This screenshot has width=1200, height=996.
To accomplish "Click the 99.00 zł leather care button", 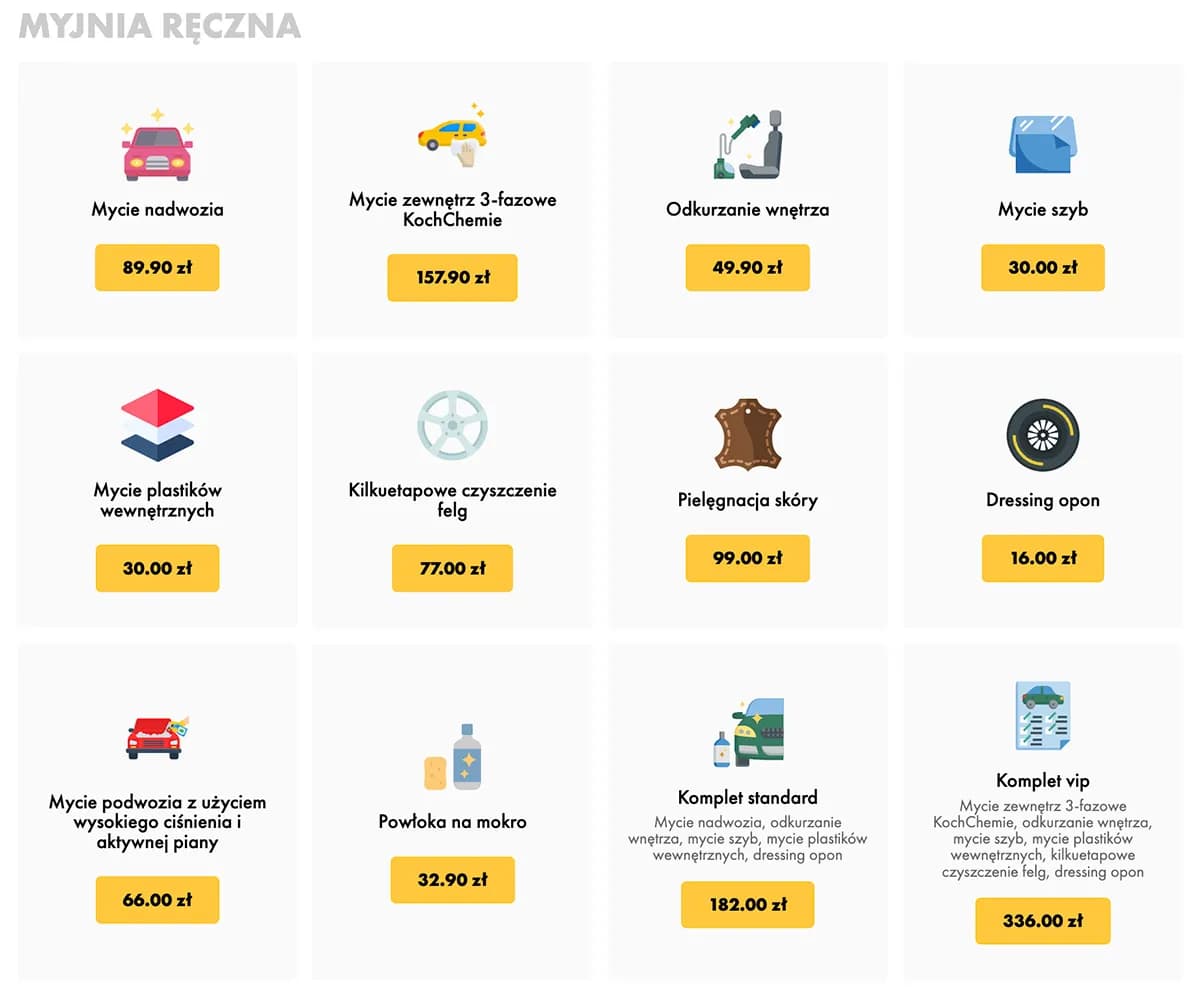I will click(x=748, y=558).
